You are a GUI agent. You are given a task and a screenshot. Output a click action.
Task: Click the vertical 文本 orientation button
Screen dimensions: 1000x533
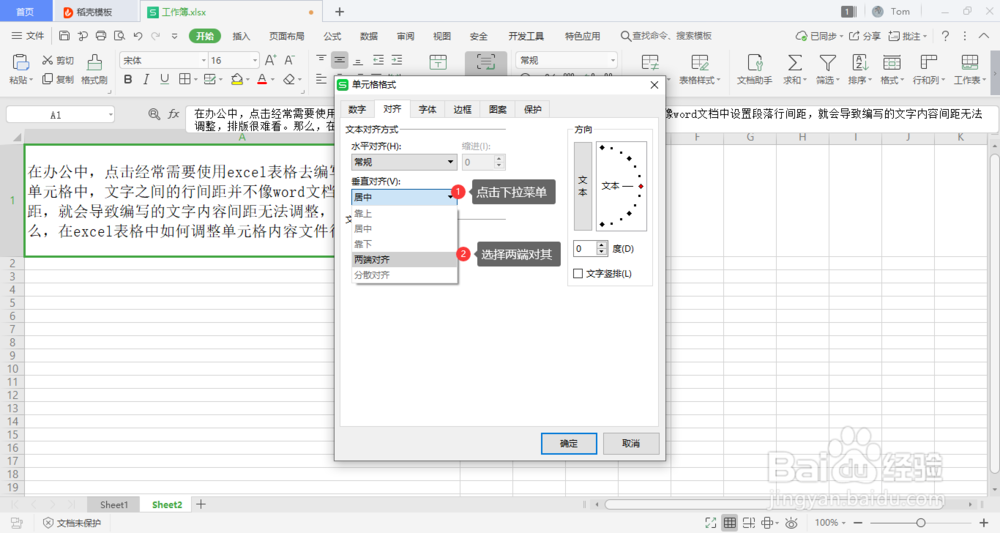click(x=583, y=186)
